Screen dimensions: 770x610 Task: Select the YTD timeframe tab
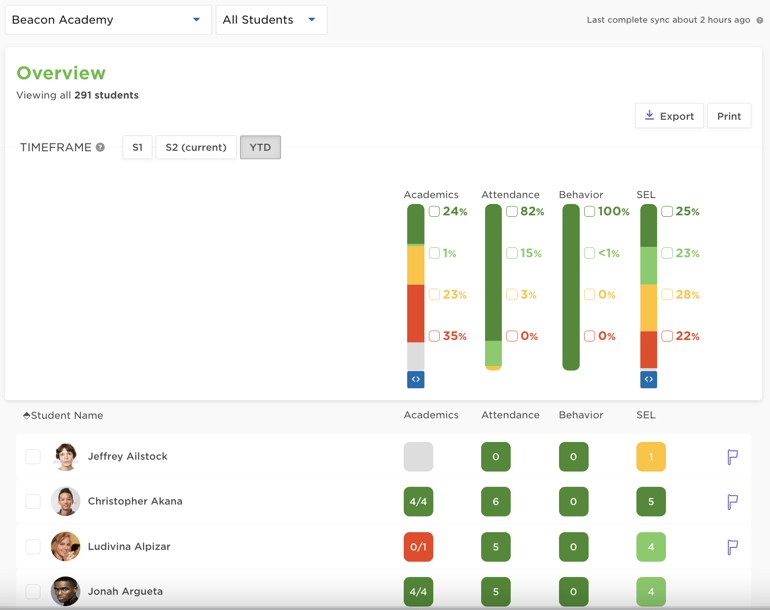coord(260,147)
